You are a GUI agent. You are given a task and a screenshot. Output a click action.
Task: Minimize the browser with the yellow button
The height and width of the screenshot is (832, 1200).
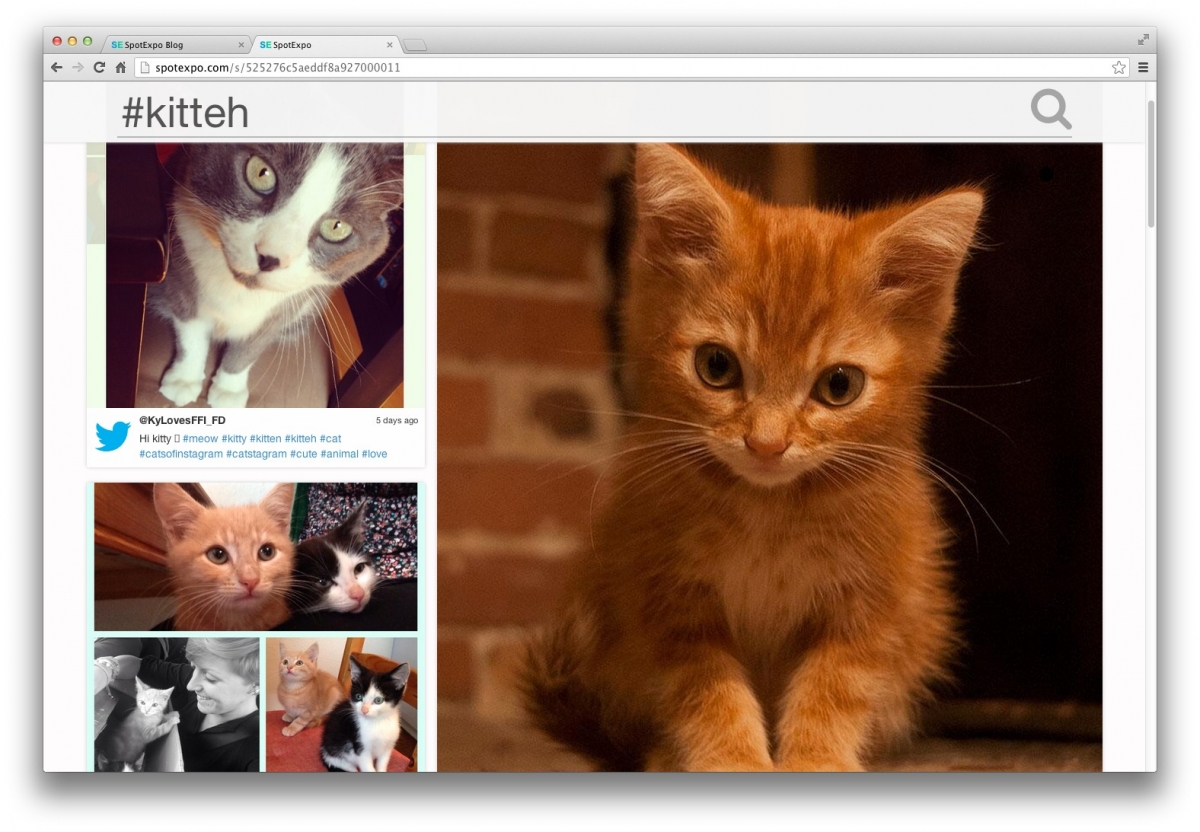72,41
